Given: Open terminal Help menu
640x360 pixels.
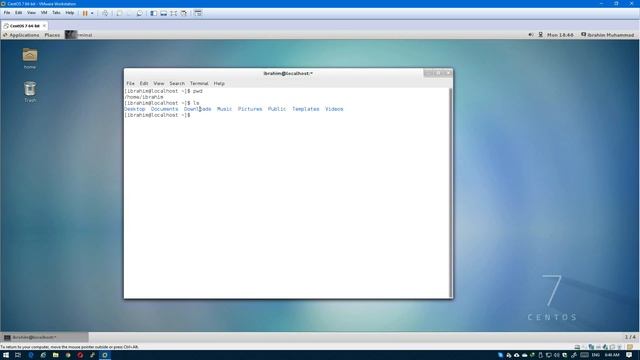Looking at the screenshot, I should pyautogui.click(x=219, y=83).
